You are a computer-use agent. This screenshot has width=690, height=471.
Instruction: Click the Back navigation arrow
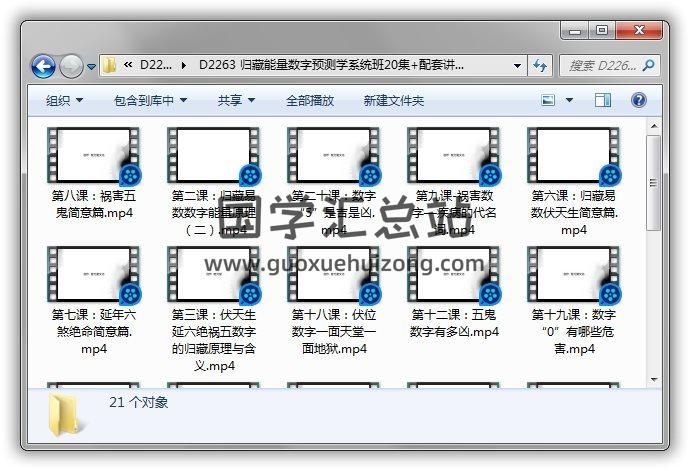(x=43, y=66)
